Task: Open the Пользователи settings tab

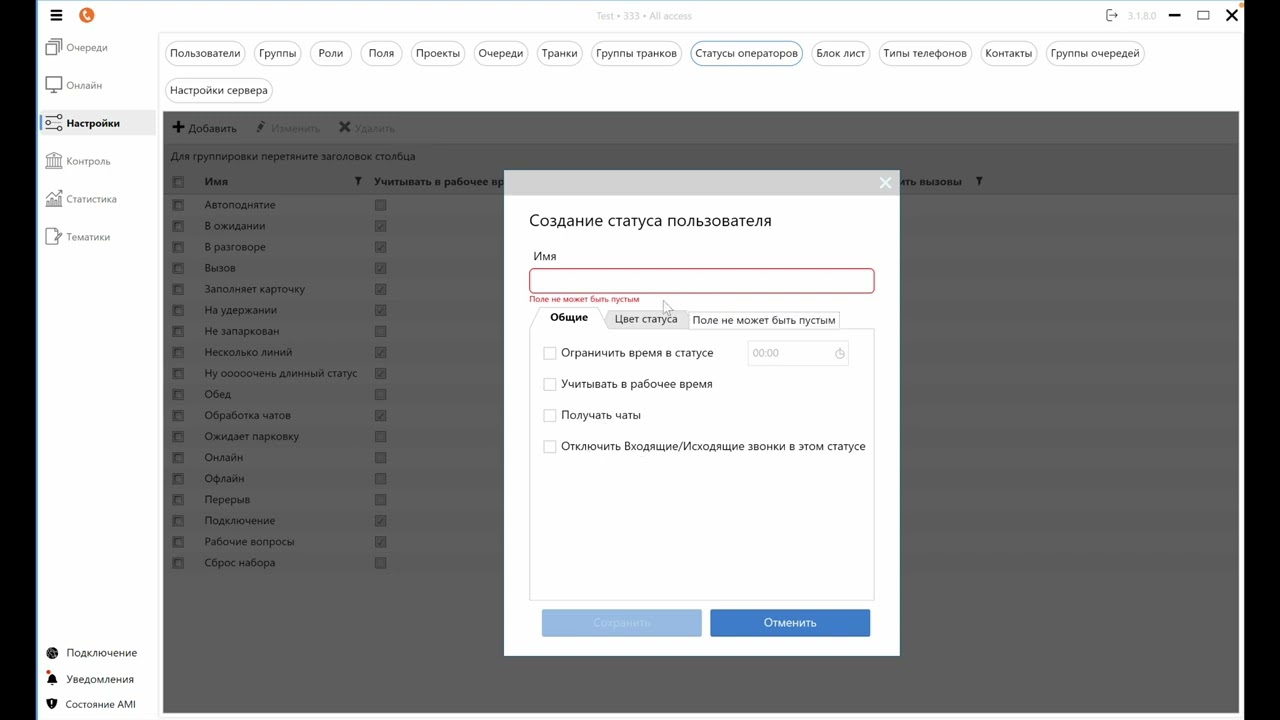Action: click(205, 53)
